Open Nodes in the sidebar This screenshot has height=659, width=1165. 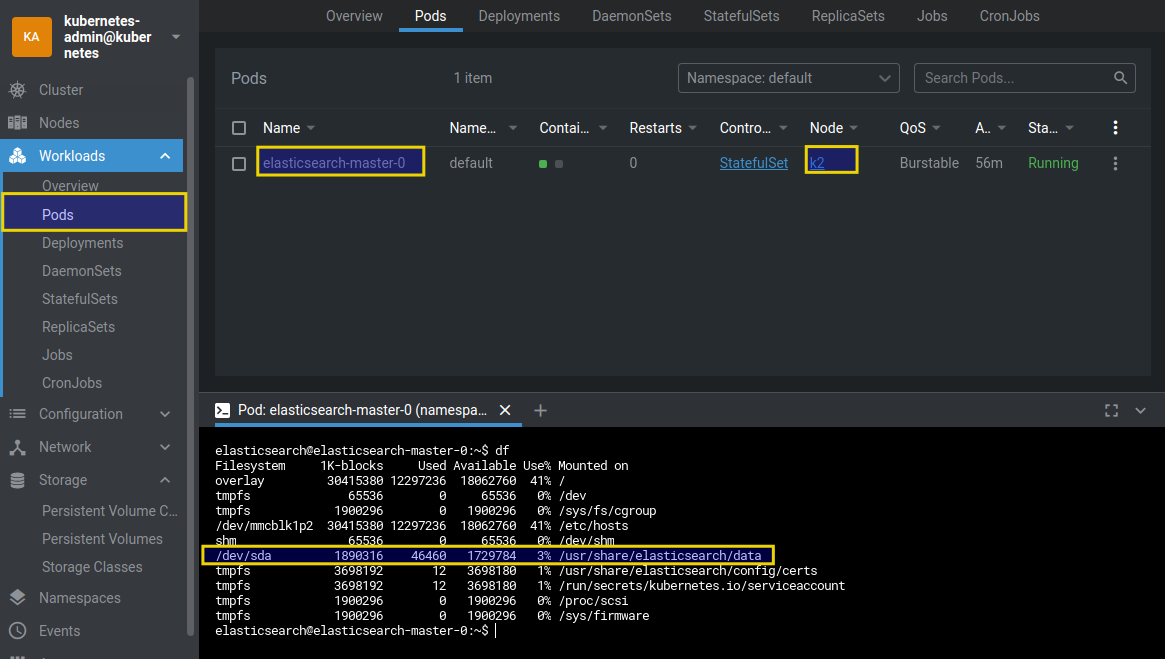[59, 123]
